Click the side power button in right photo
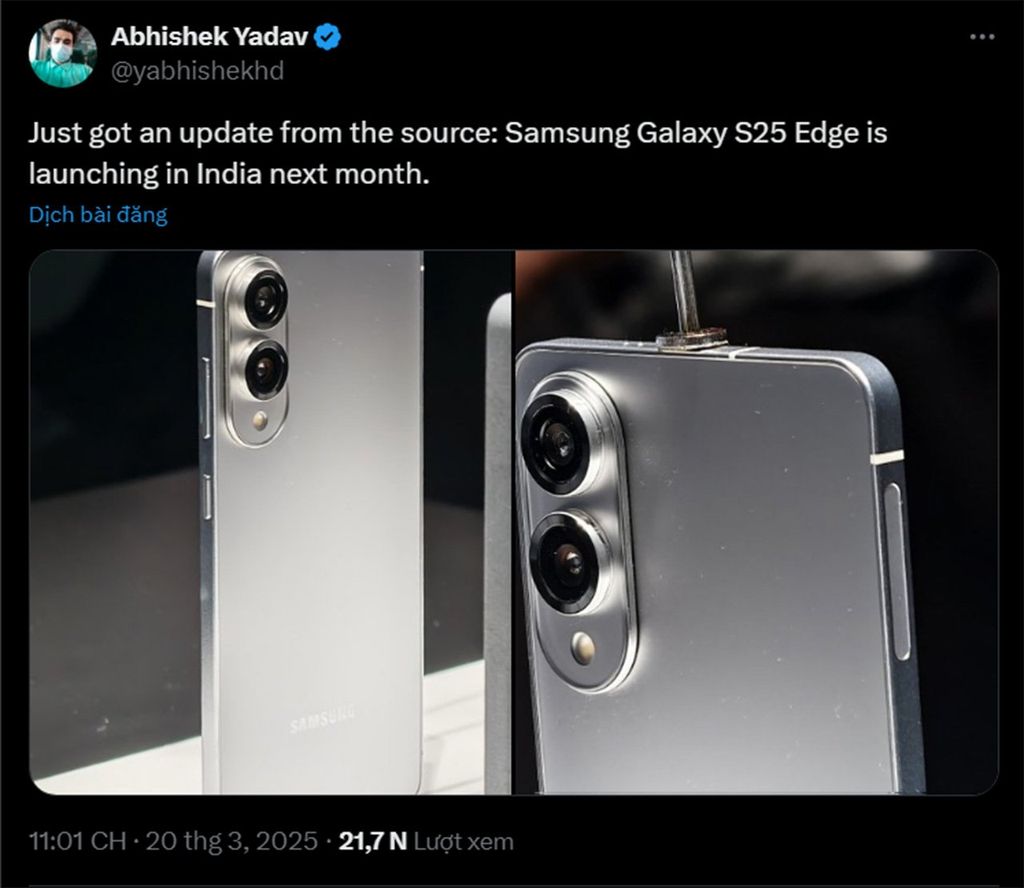The height and width of the screenshot is (888, 1024). pos(898,571)
